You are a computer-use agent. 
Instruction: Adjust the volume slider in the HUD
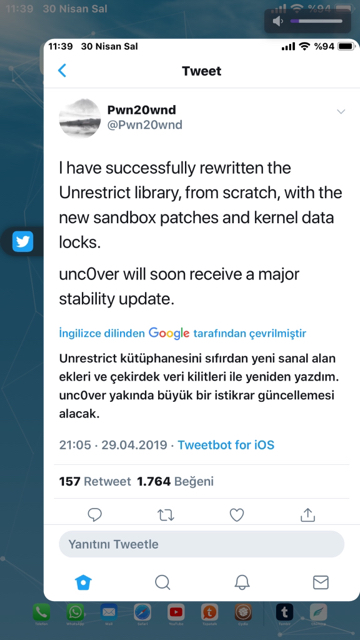317,21
